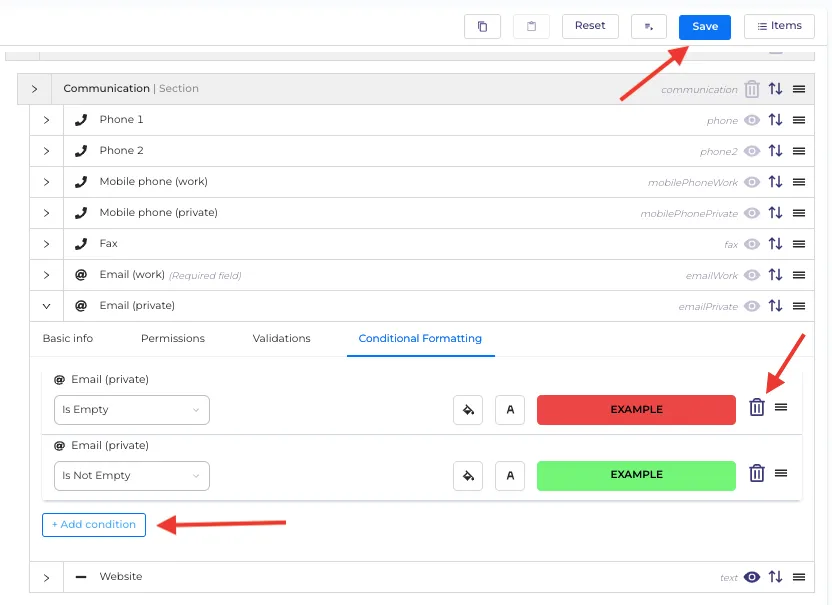Click text color A for Is Not Empty condition
832x605 pixels.
coord(510,476)
